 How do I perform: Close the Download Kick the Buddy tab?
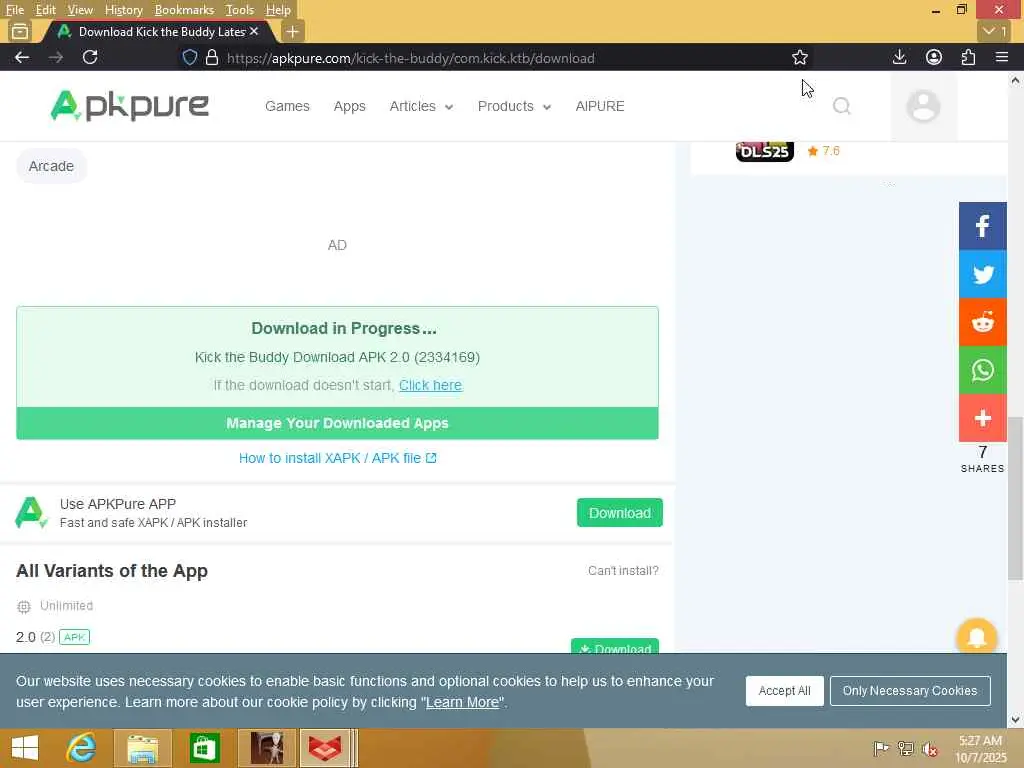(254, 31)
